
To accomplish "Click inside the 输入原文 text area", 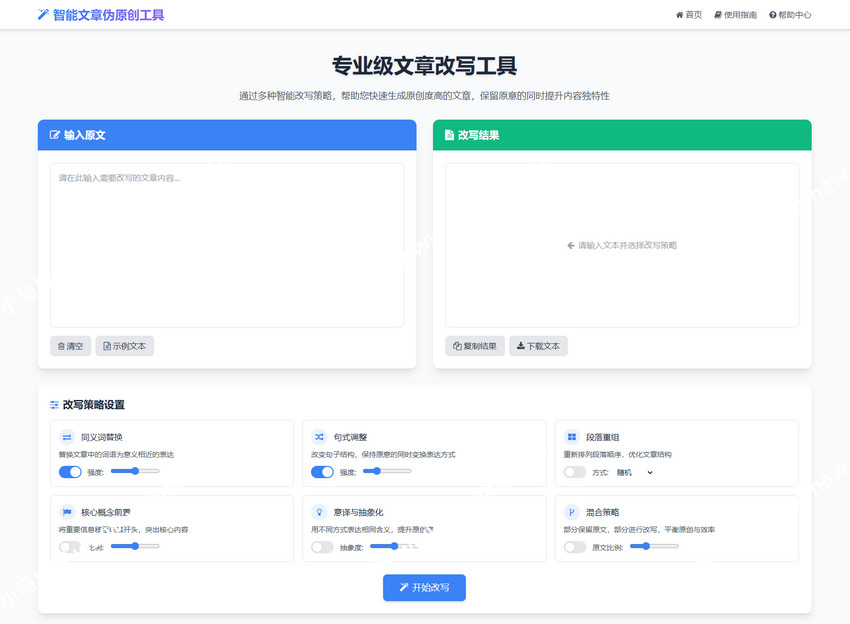I will coord(227,245).
